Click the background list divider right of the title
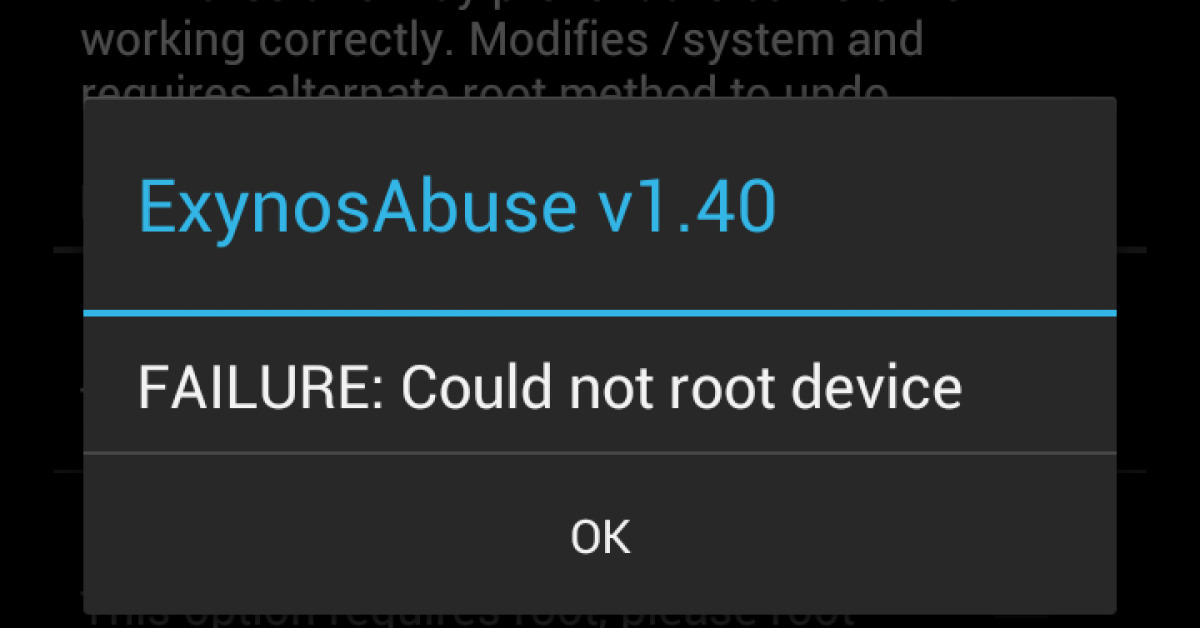 [x=1131, y=248]
